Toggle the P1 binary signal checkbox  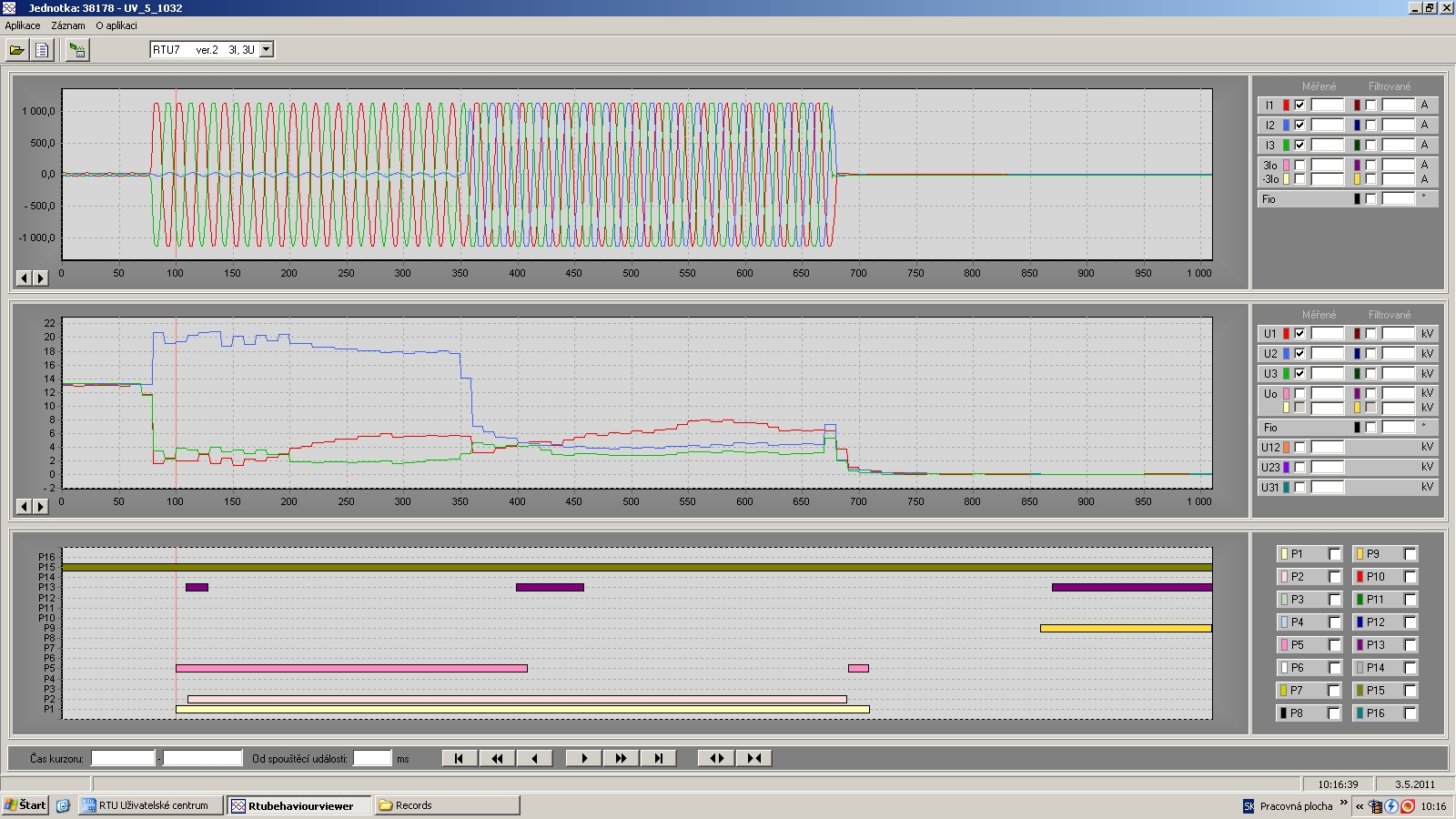tap(1334, 554)
